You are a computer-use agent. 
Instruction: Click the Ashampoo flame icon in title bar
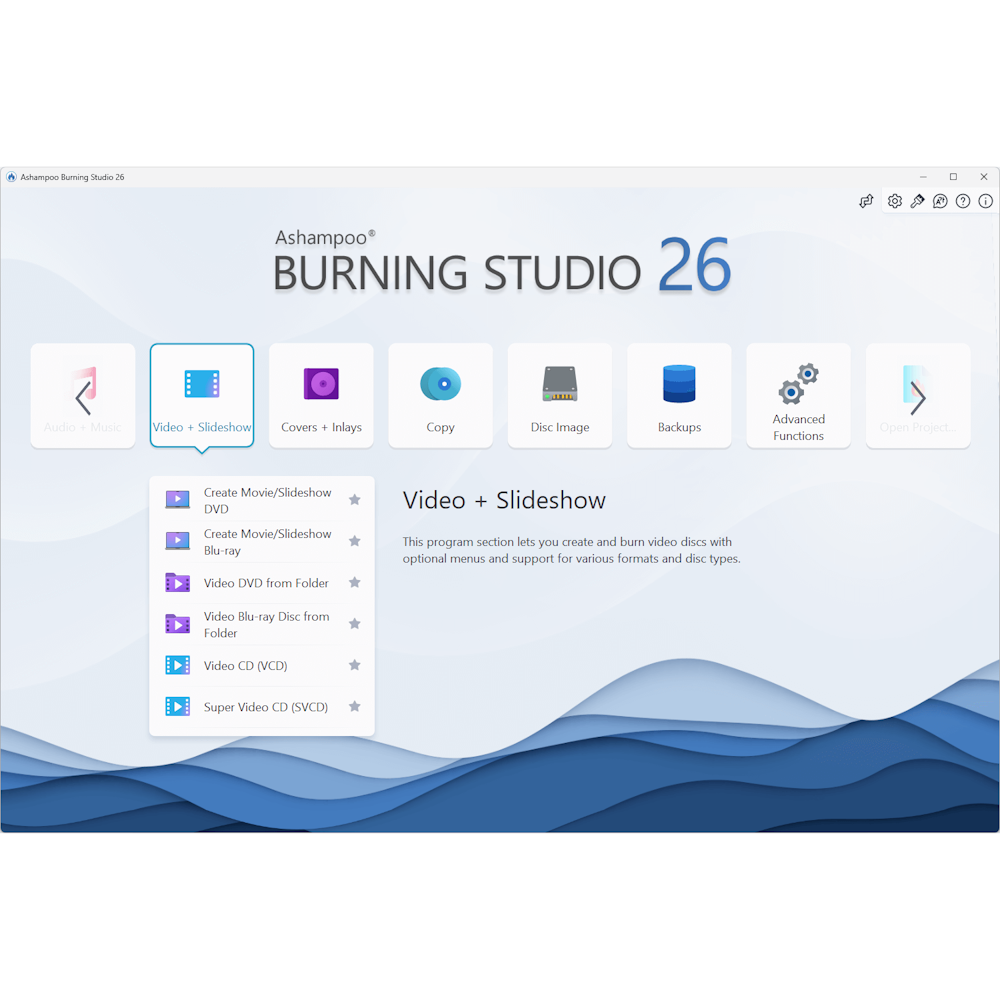11,177
